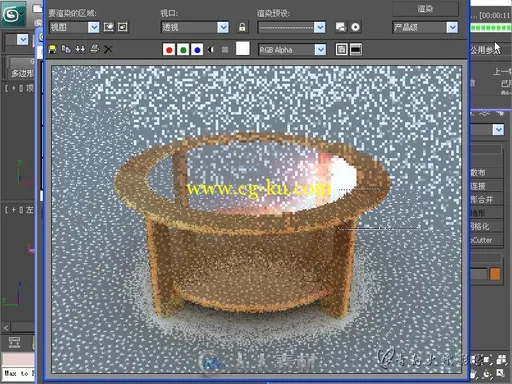This screenshot has width=512, height=384.
Task: Open the dropdown in right command panel
Action: pos(487,129)
